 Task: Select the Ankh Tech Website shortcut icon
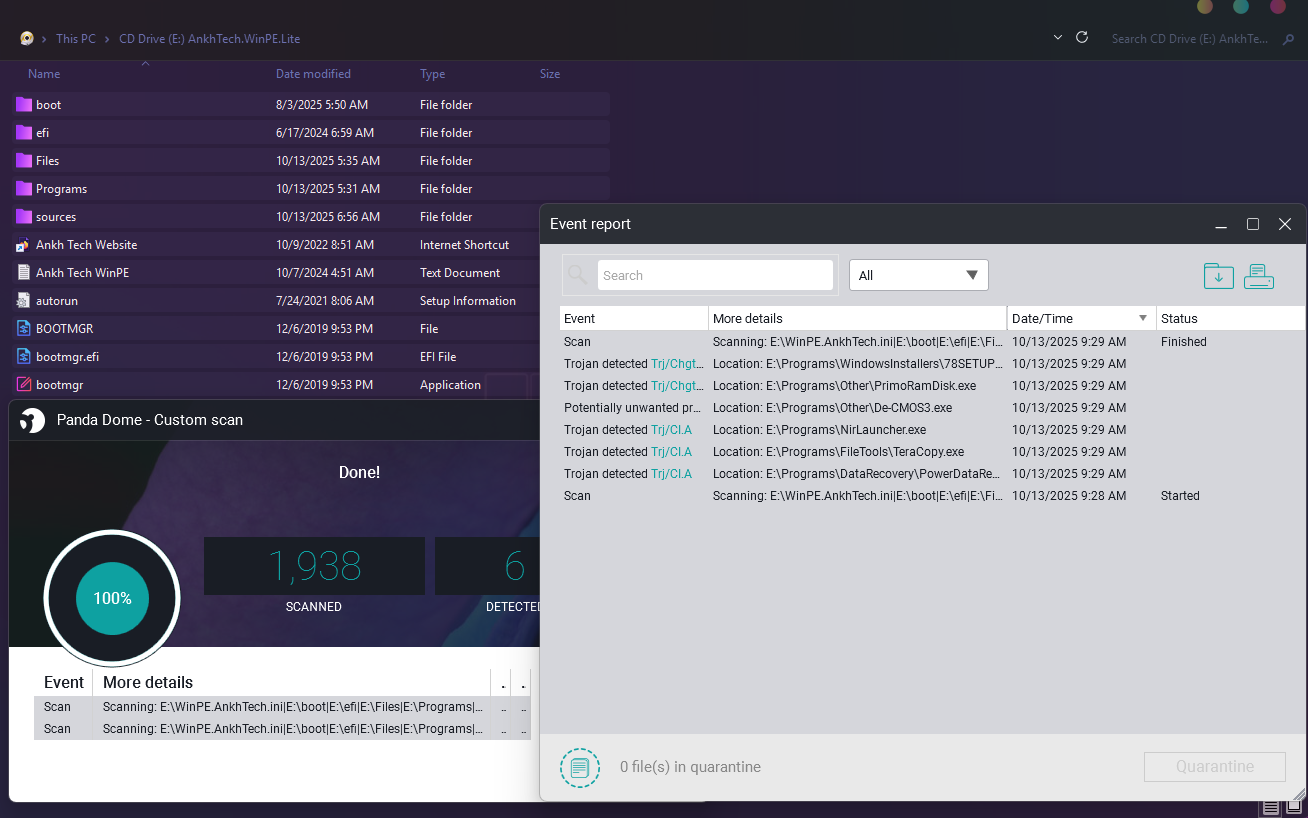tap(24, 244)
